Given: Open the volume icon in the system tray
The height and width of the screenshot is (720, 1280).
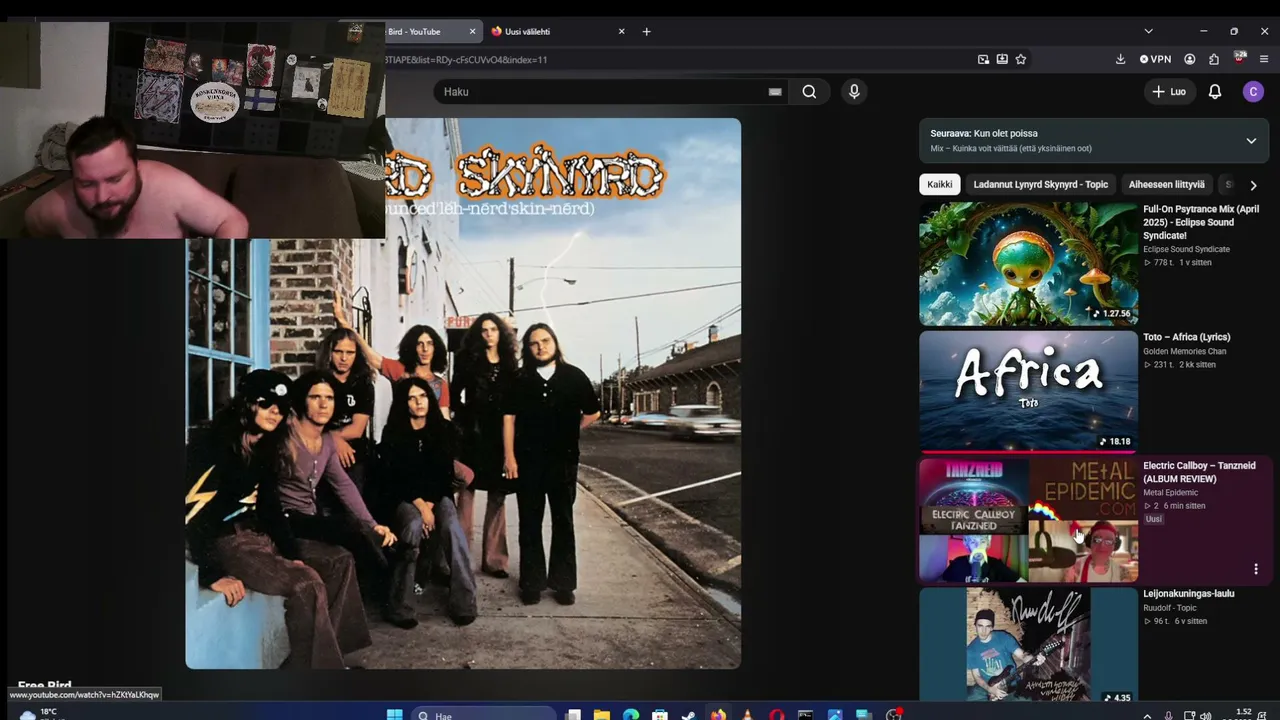Looking at the screenshot, I should click(x=1205, y=715).
